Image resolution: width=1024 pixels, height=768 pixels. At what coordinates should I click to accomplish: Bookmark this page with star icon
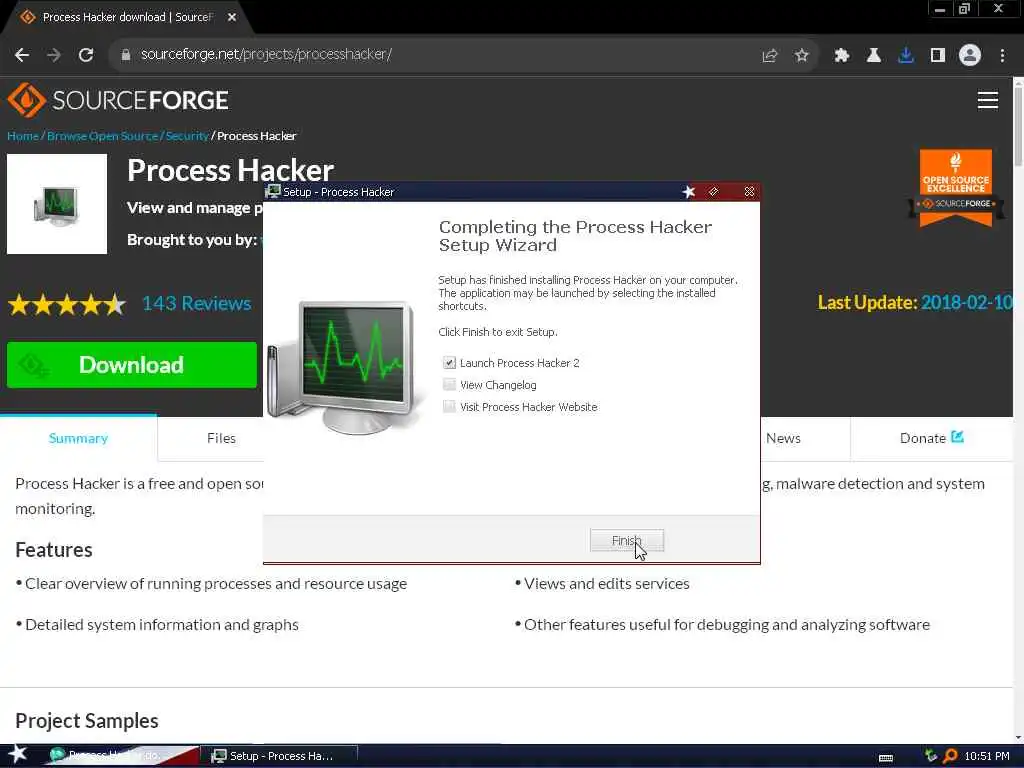pos(802,56)
